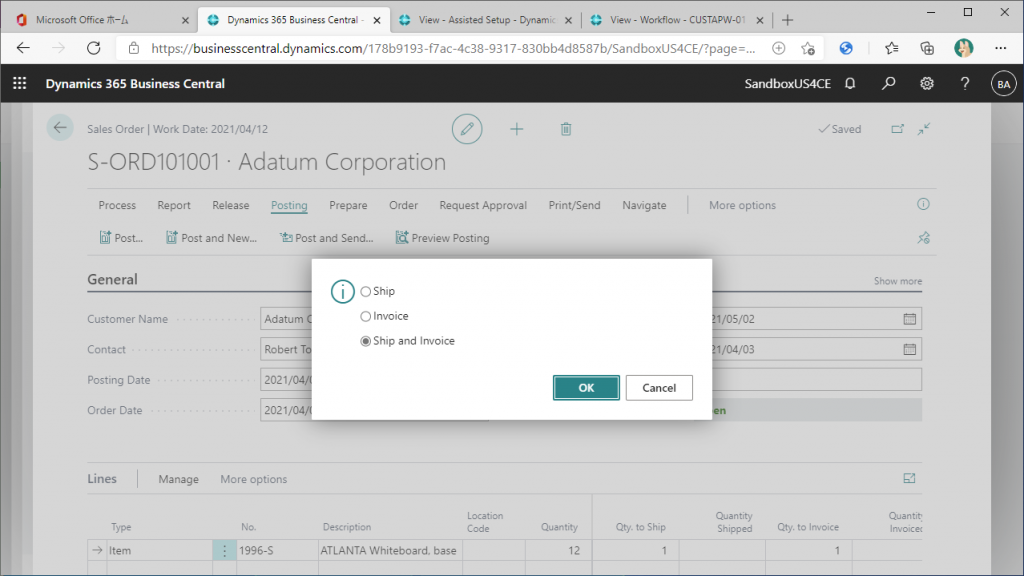1024x576 pixels.
Task: Open browser Collections icon
Action: [x=927, y=48]
